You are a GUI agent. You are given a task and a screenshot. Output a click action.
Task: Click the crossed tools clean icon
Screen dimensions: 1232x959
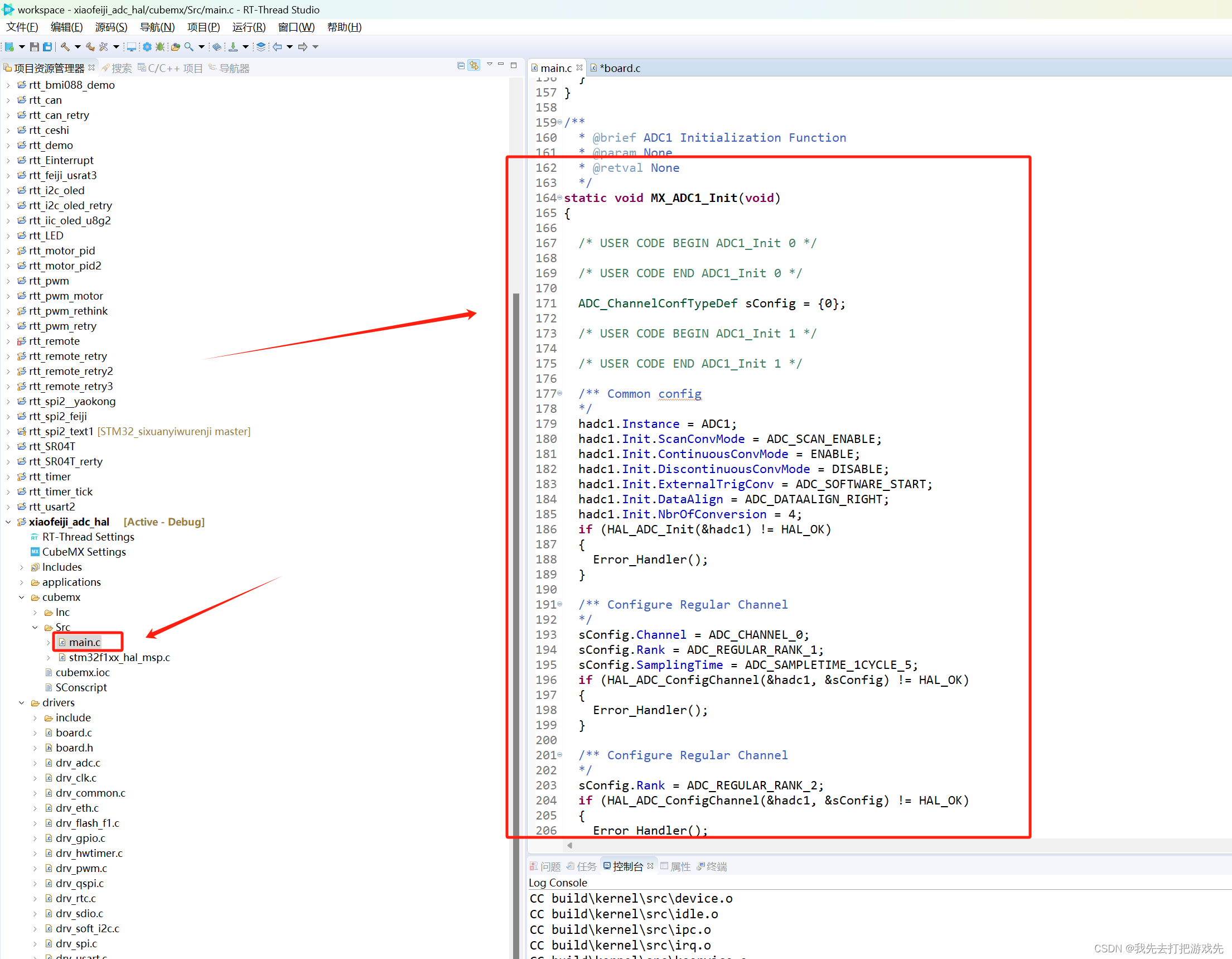coord(104,47)
